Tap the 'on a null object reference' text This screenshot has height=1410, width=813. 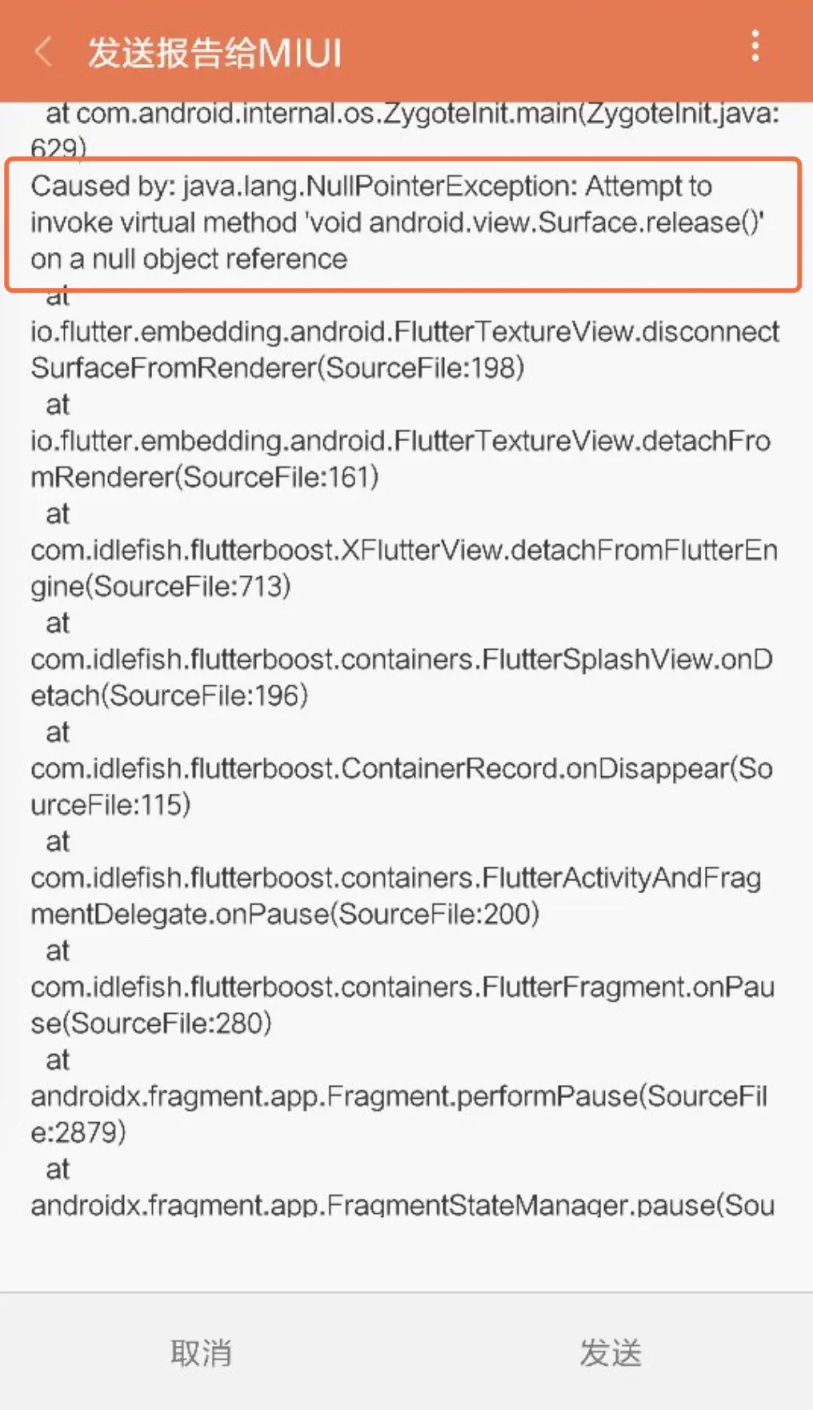point(189,259)
